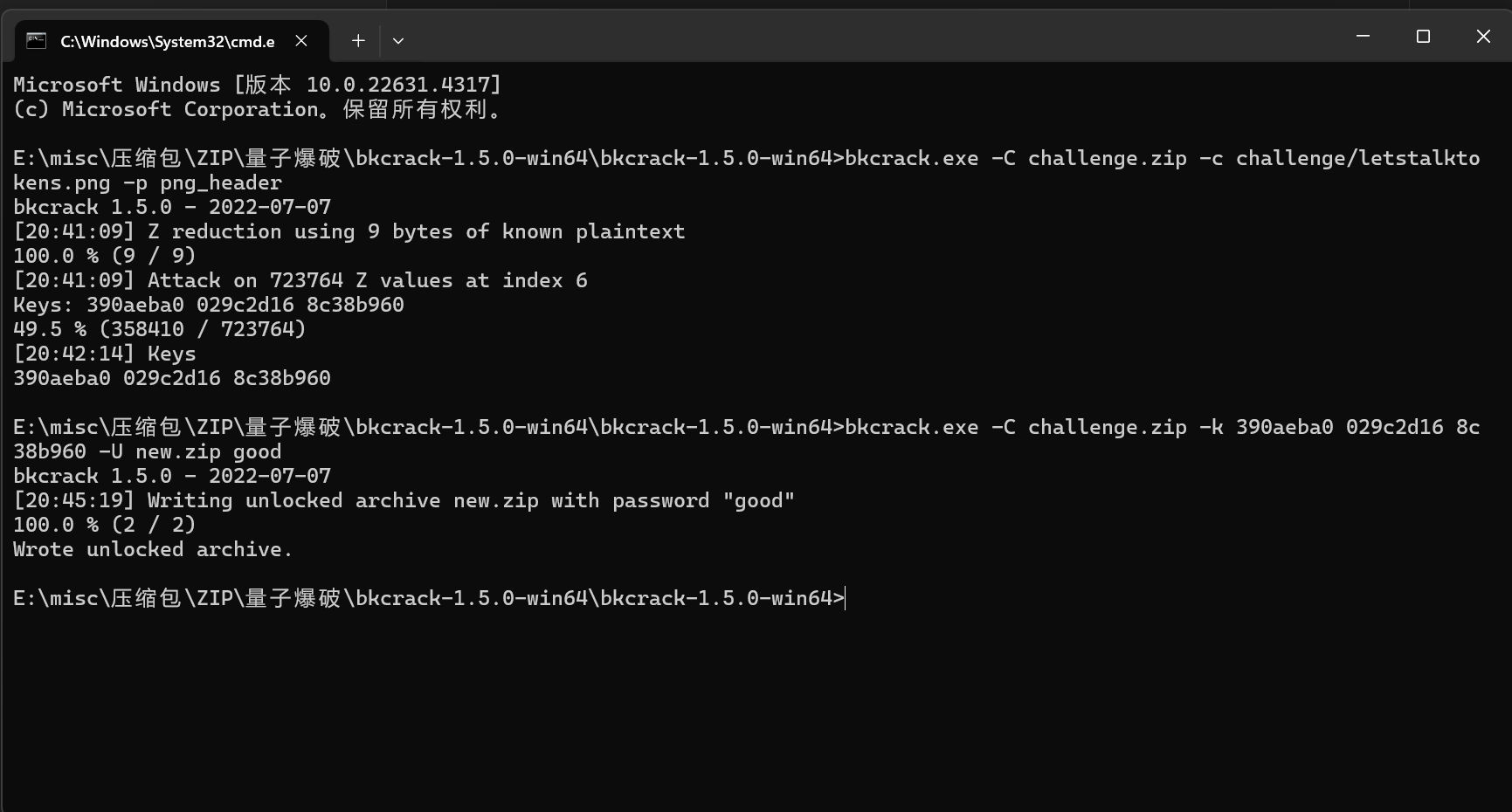Click the 'Wrote unlocked archive.' message
The width and height of the screenshot is (1512, 812).
click(x=153, y=549)
